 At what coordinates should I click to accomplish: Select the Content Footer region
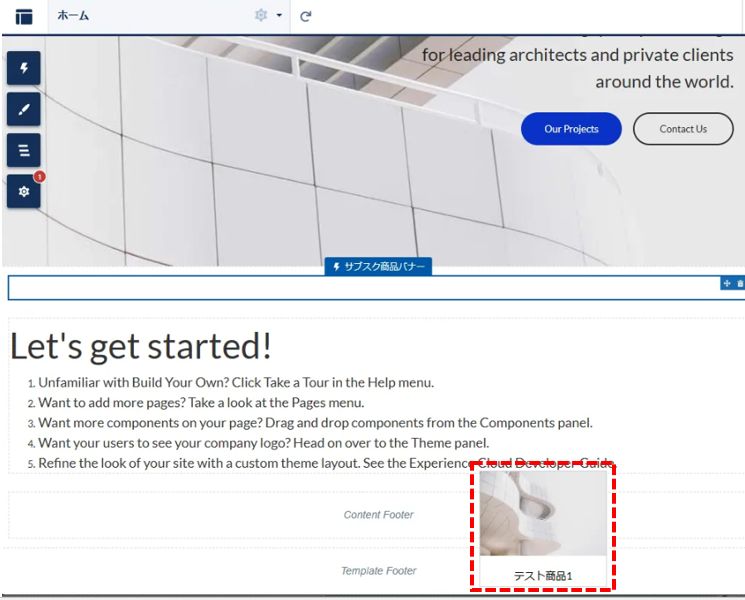[x=240, y=515]
